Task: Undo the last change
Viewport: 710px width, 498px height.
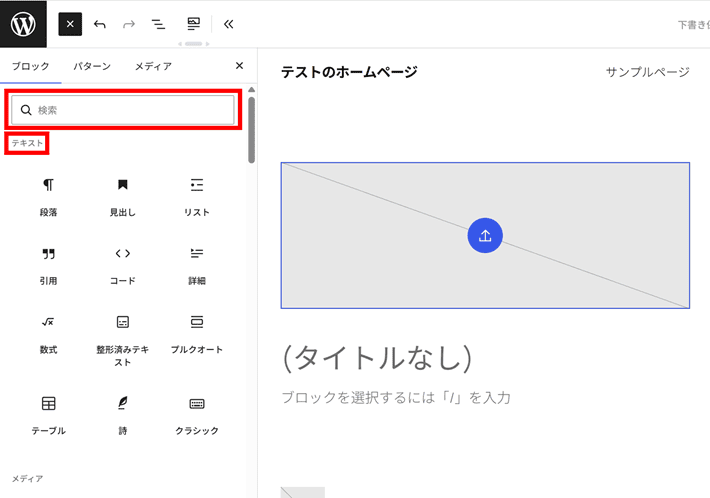Action: [100, 24]
